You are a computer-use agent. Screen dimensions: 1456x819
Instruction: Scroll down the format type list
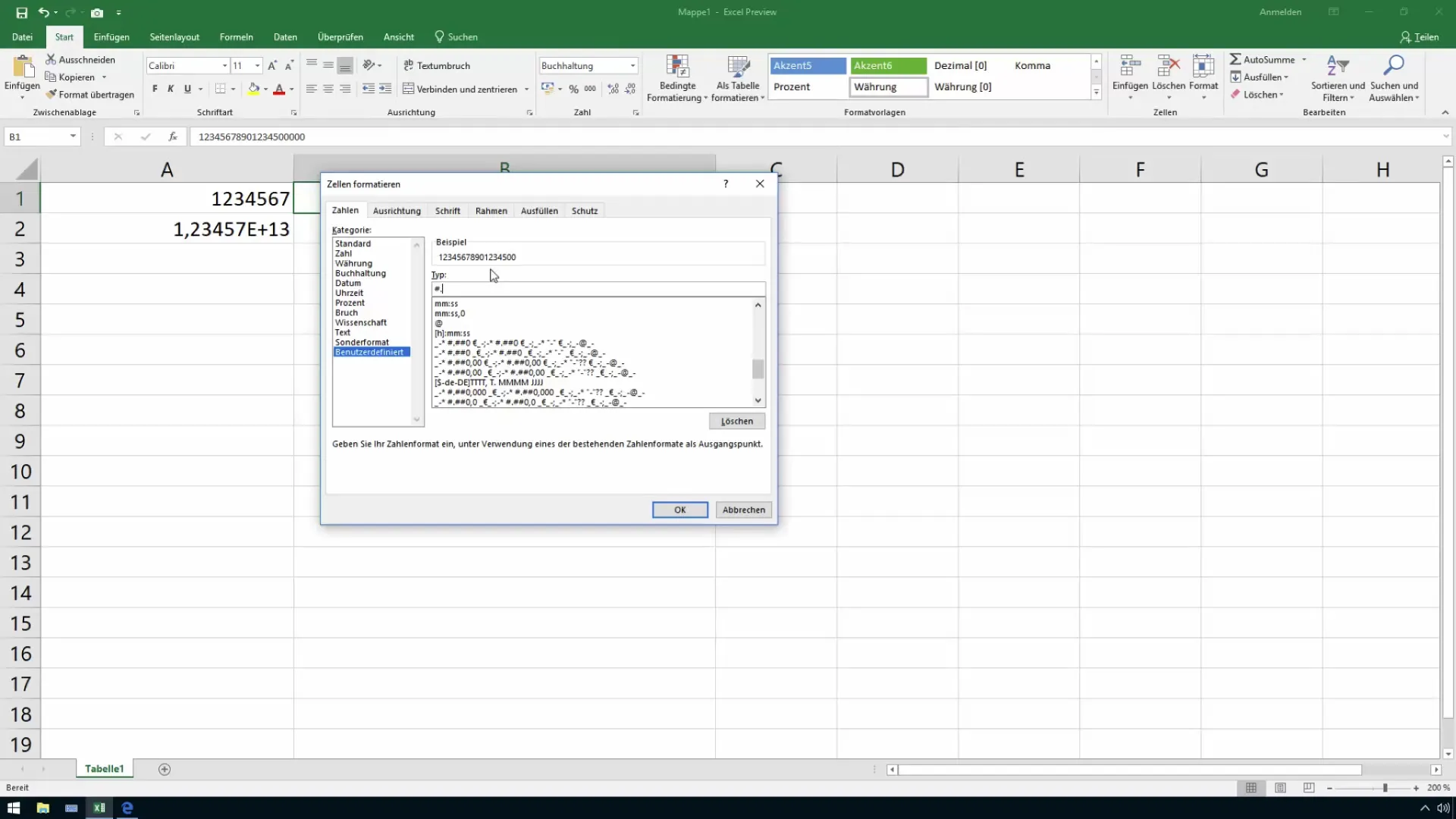tap(760, 400)
